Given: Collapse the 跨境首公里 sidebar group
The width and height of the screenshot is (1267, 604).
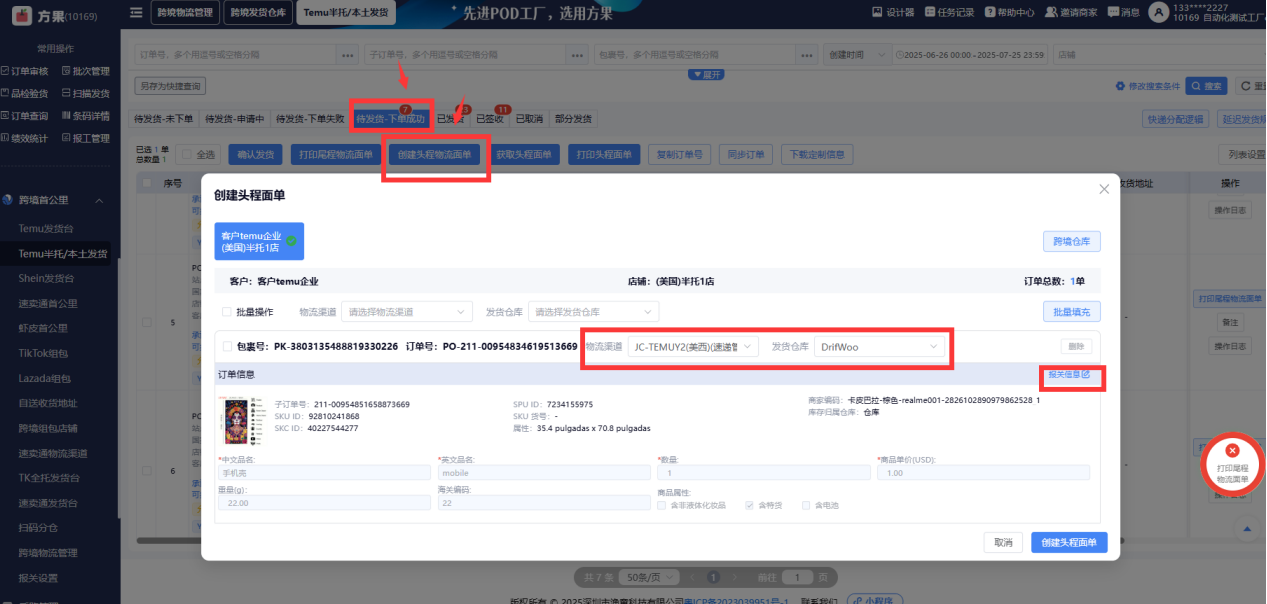Looking at the screenshot, I should point(59,199).
